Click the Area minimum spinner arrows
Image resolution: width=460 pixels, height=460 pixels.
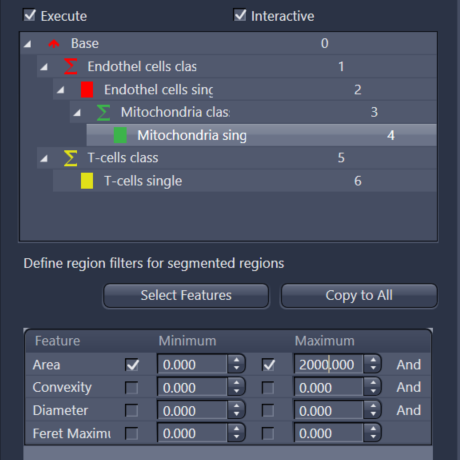click(236, 364)
